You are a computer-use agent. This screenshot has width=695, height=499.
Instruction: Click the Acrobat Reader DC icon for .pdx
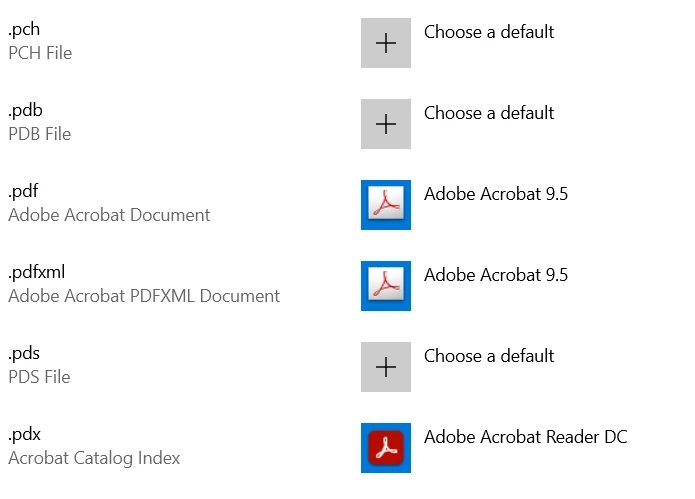(386, 448)
